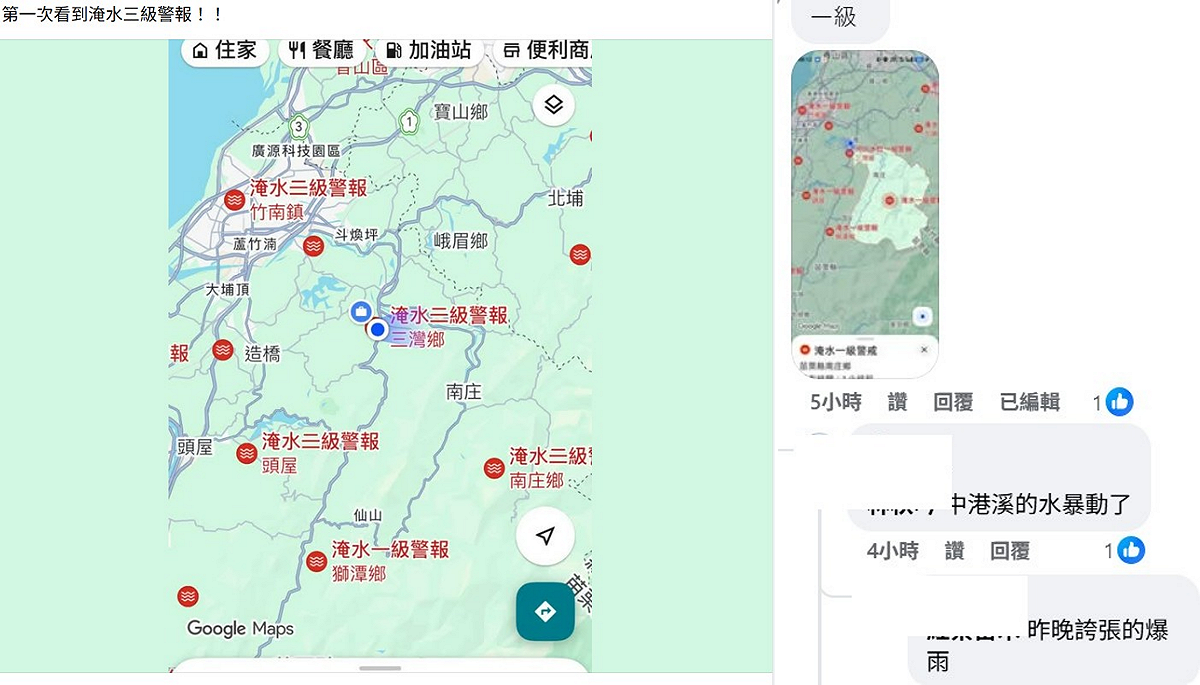Click the blue shopping pin near 三灣鄉
1200x685 pixels.
tap(361, 312)
